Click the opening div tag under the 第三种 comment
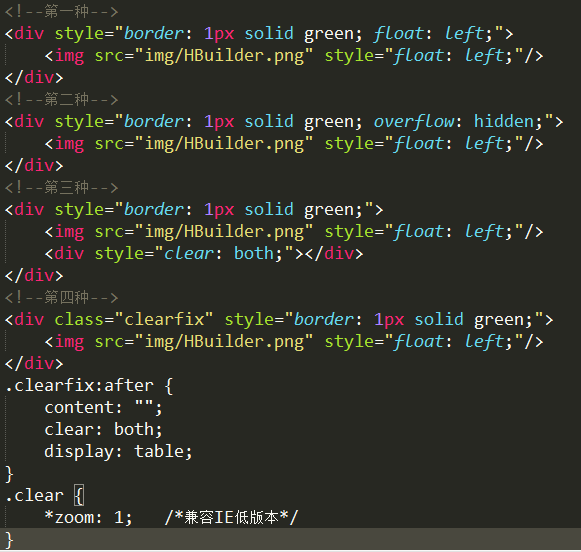The height and width of the screenshot is (552, 581). coord(194,210)
